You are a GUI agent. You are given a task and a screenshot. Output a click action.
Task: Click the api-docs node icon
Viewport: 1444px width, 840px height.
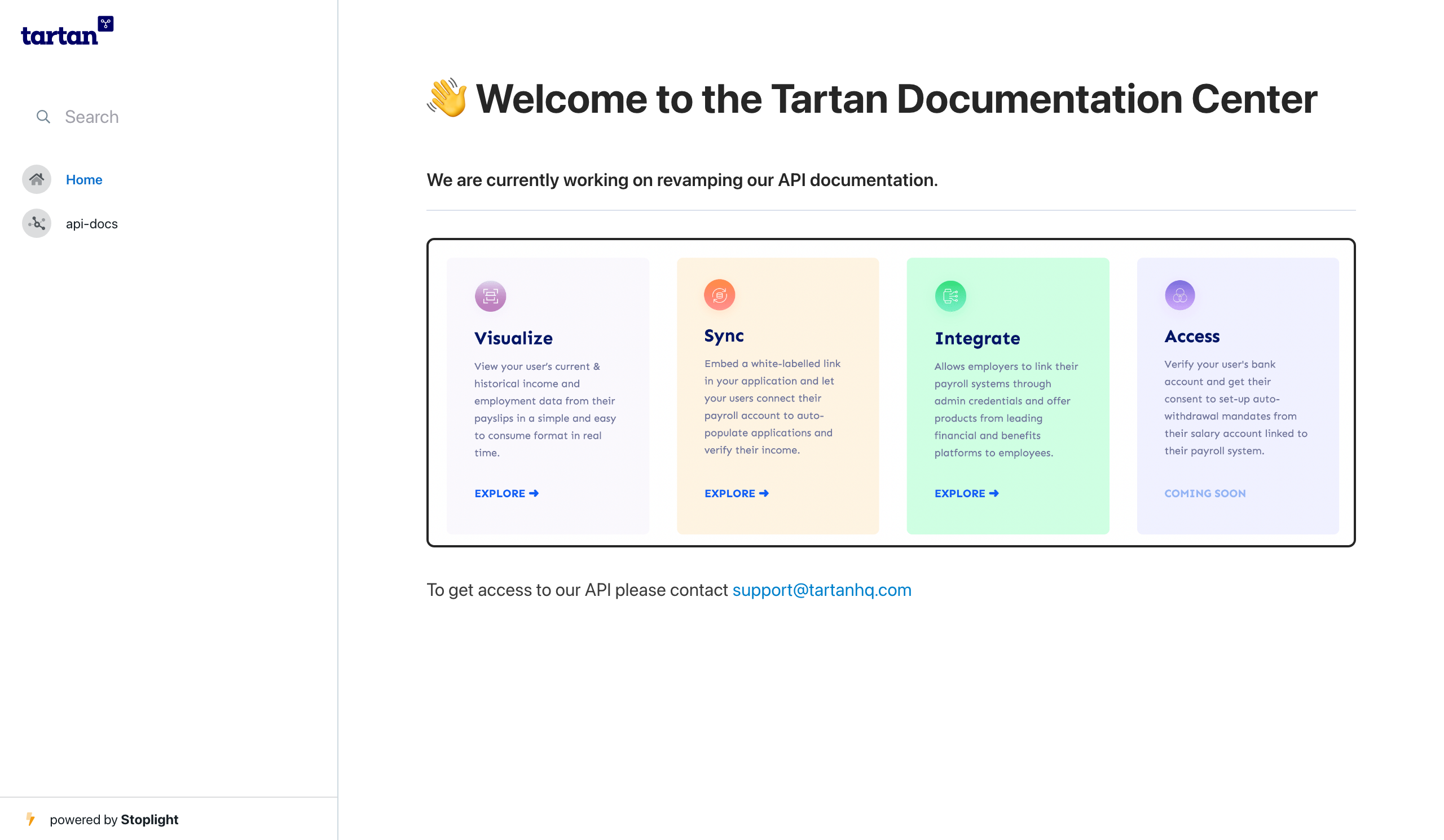37,223
